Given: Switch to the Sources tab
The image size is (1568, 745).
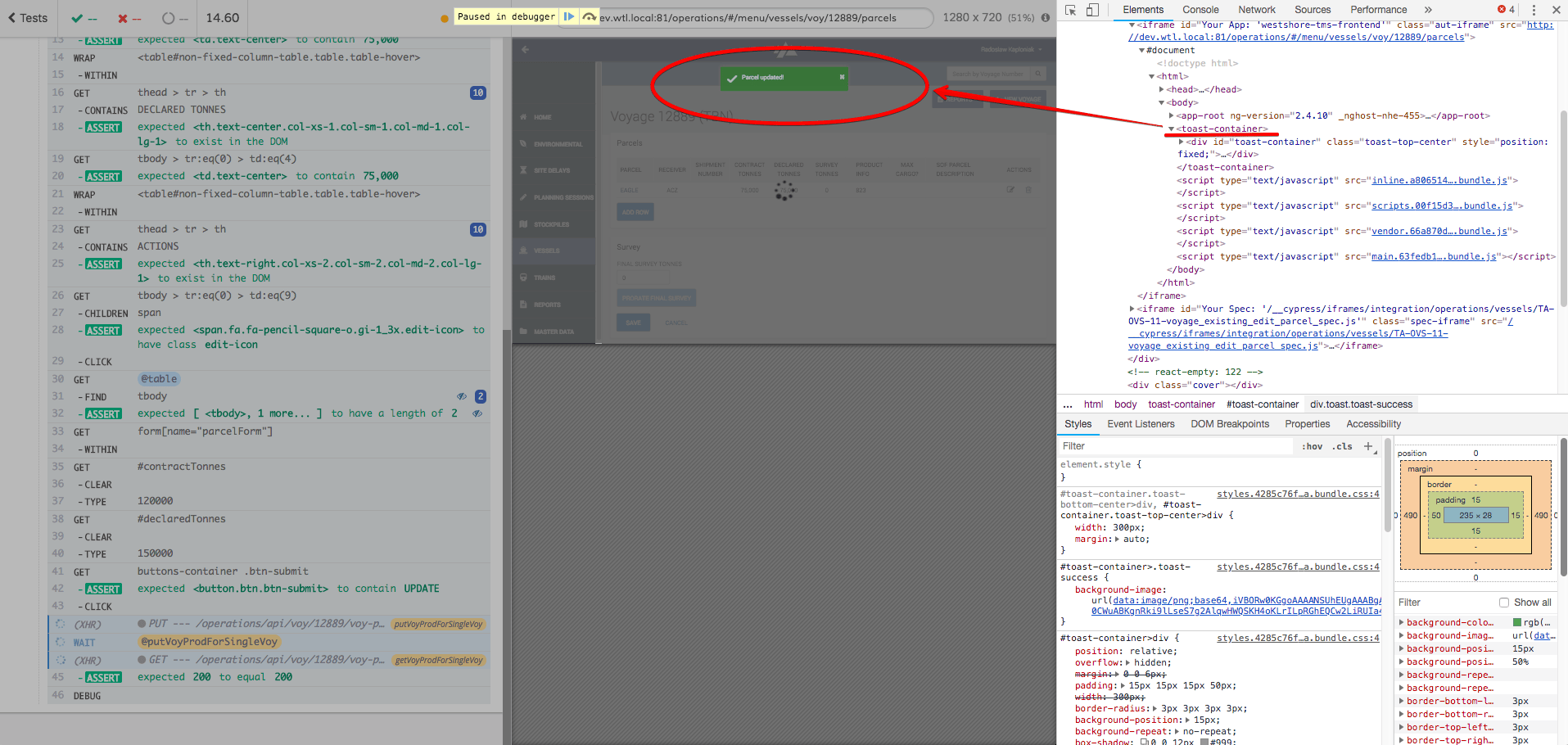Looking at the screenshot, I should [1313, 10].
